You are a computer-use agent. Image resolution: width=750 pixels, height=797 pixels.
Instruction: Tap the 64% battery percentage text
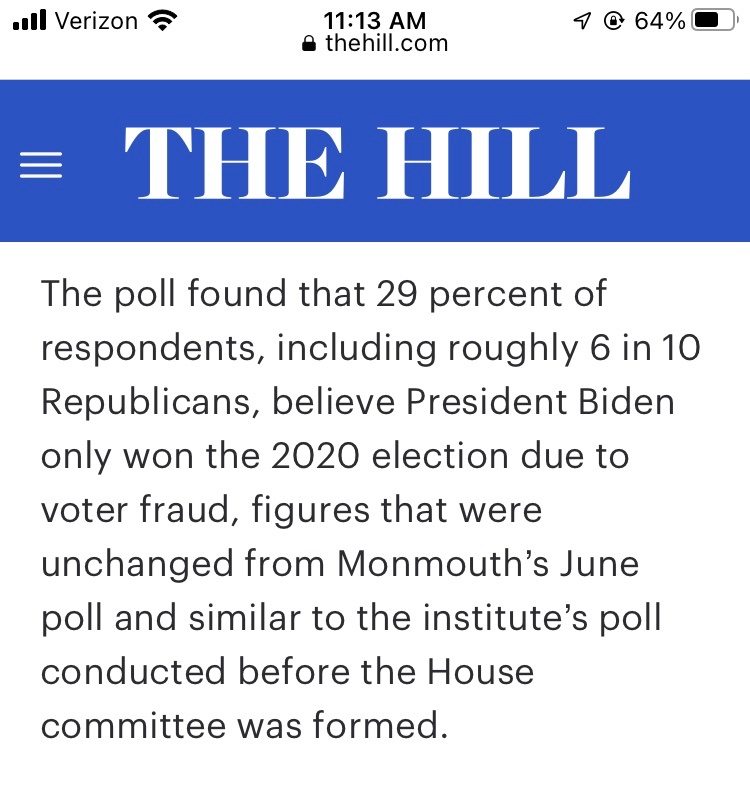[x=658, y=20]
